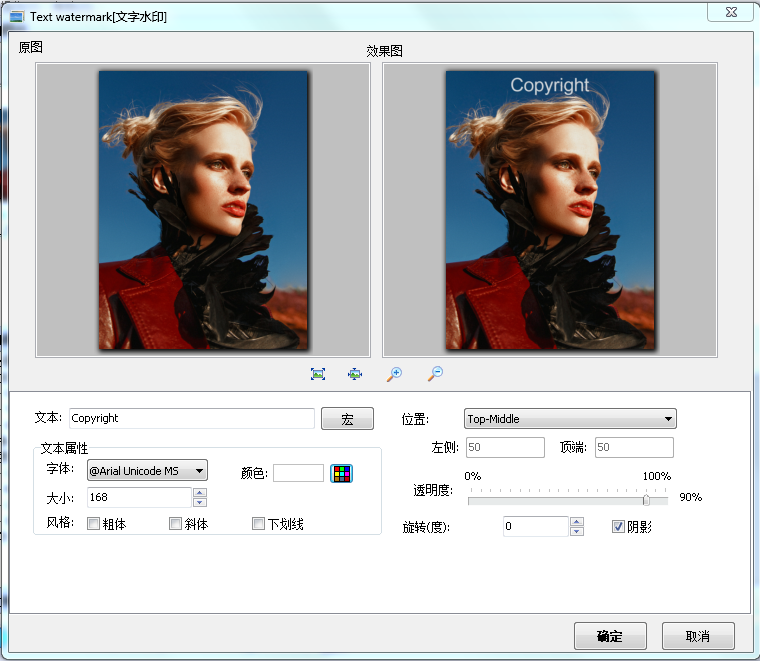760x661 pixels.
Task: Cancel with the 取消 button
Action: tap(698, 636)
